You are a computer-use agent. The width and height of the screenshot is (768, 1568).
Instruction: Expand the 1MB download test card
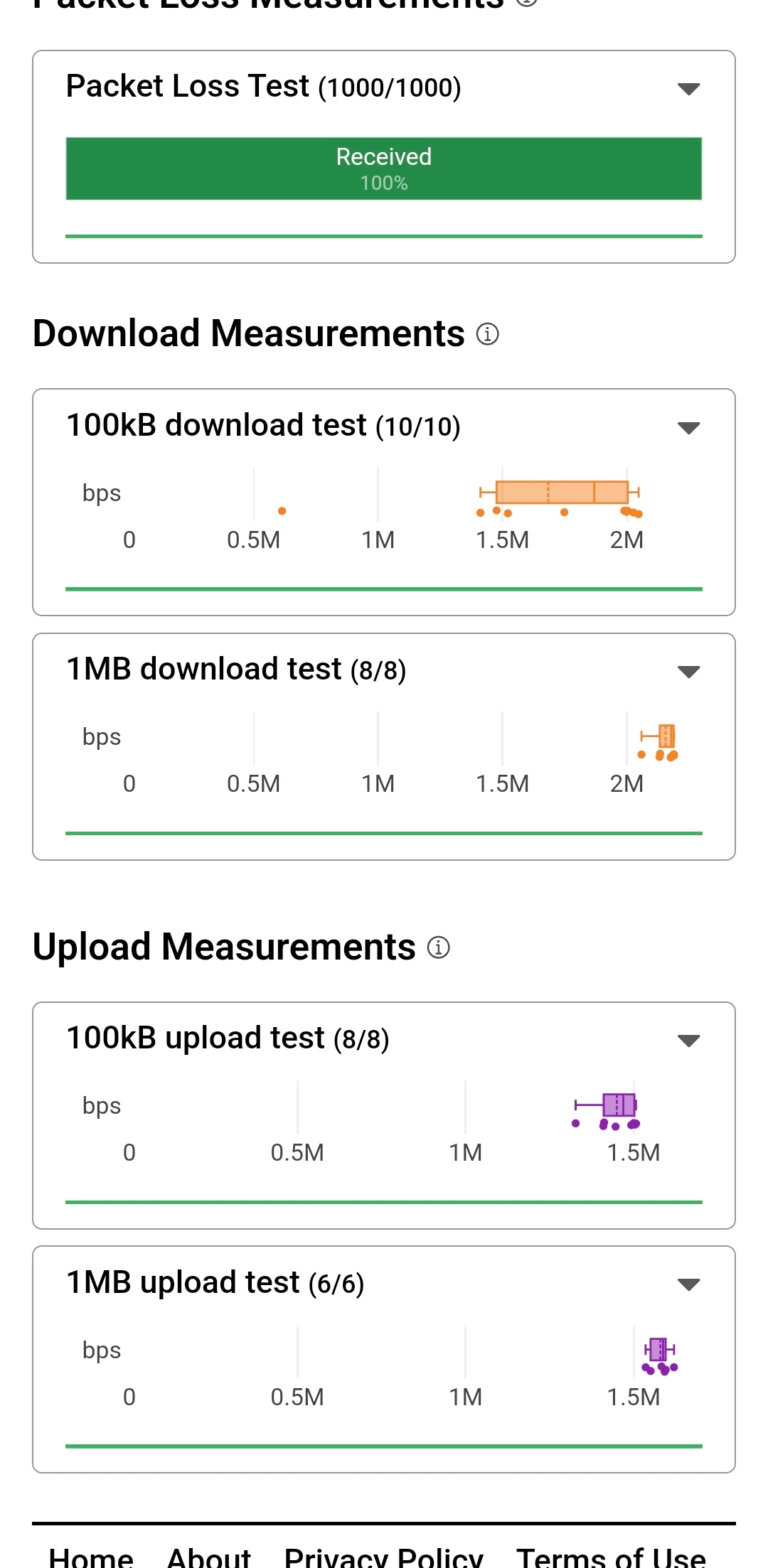688,672
